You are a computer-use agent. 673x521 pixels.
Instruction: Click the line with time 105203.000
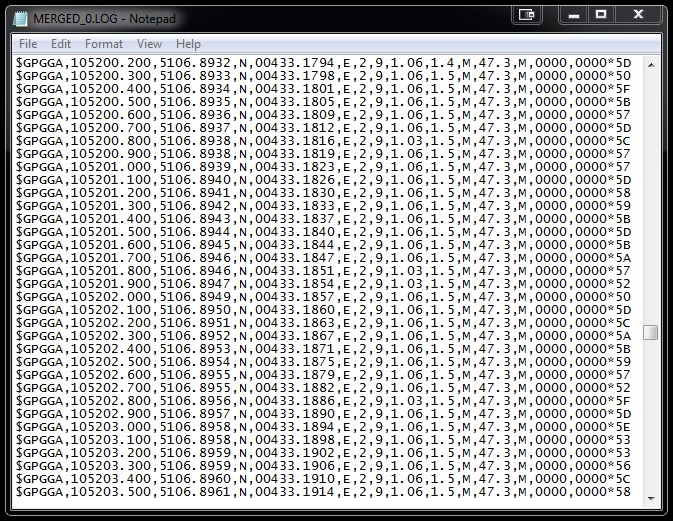coord(324,427)
